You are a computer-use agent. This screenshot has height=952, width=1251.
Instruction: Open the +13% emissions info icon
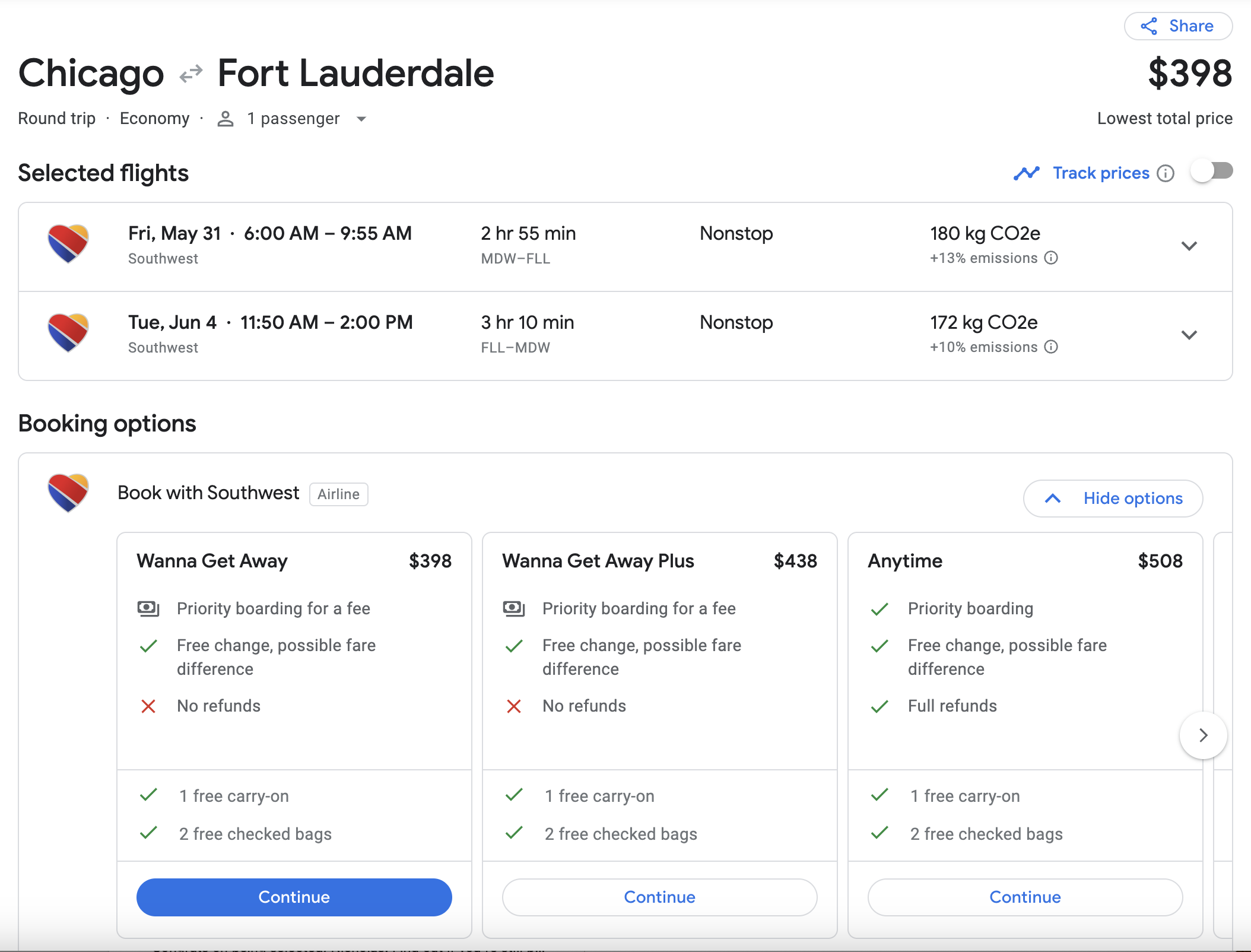tap(1051, 258)
